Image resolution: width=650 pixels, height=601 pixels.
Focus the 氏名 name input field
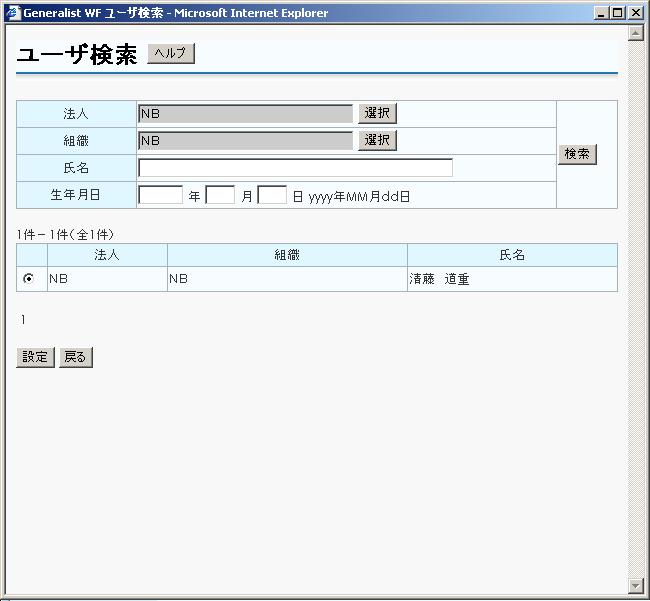tap(295, 168)
